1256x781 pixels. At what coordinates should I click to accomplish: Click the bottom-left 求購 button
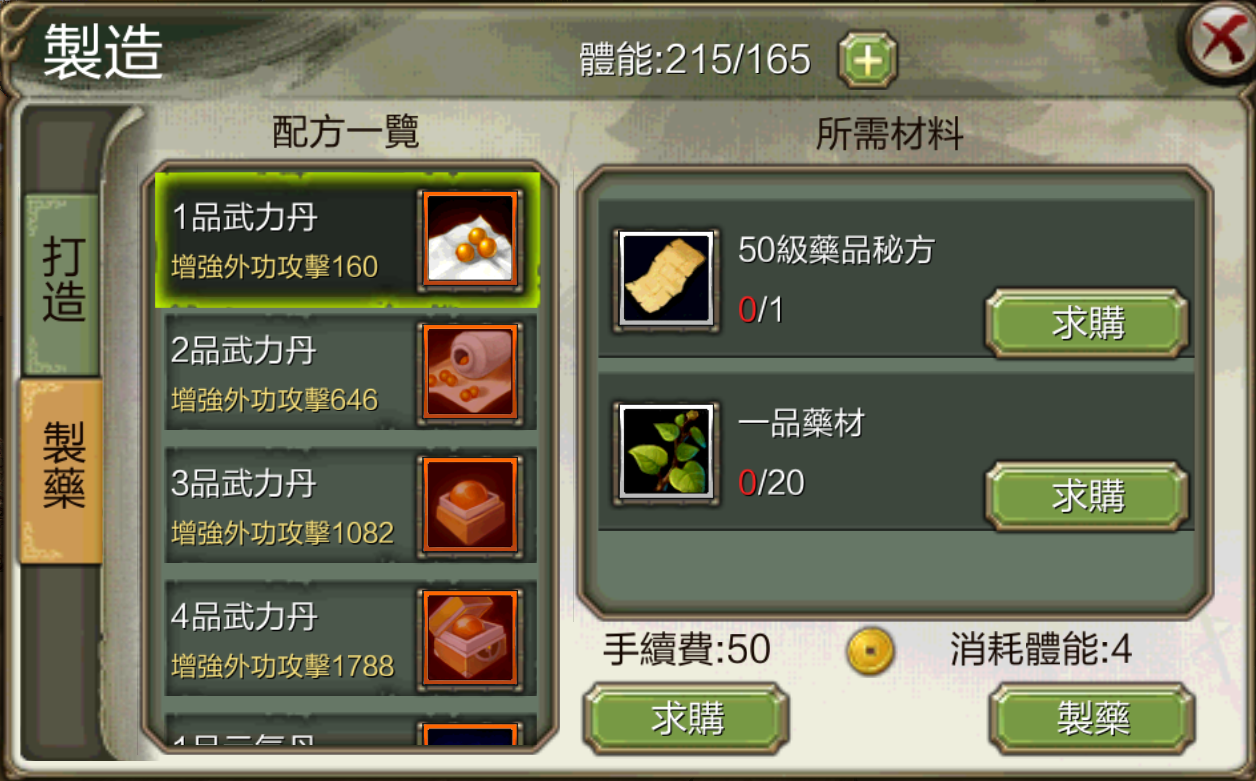pyautogui.click(x=687, y=718)
